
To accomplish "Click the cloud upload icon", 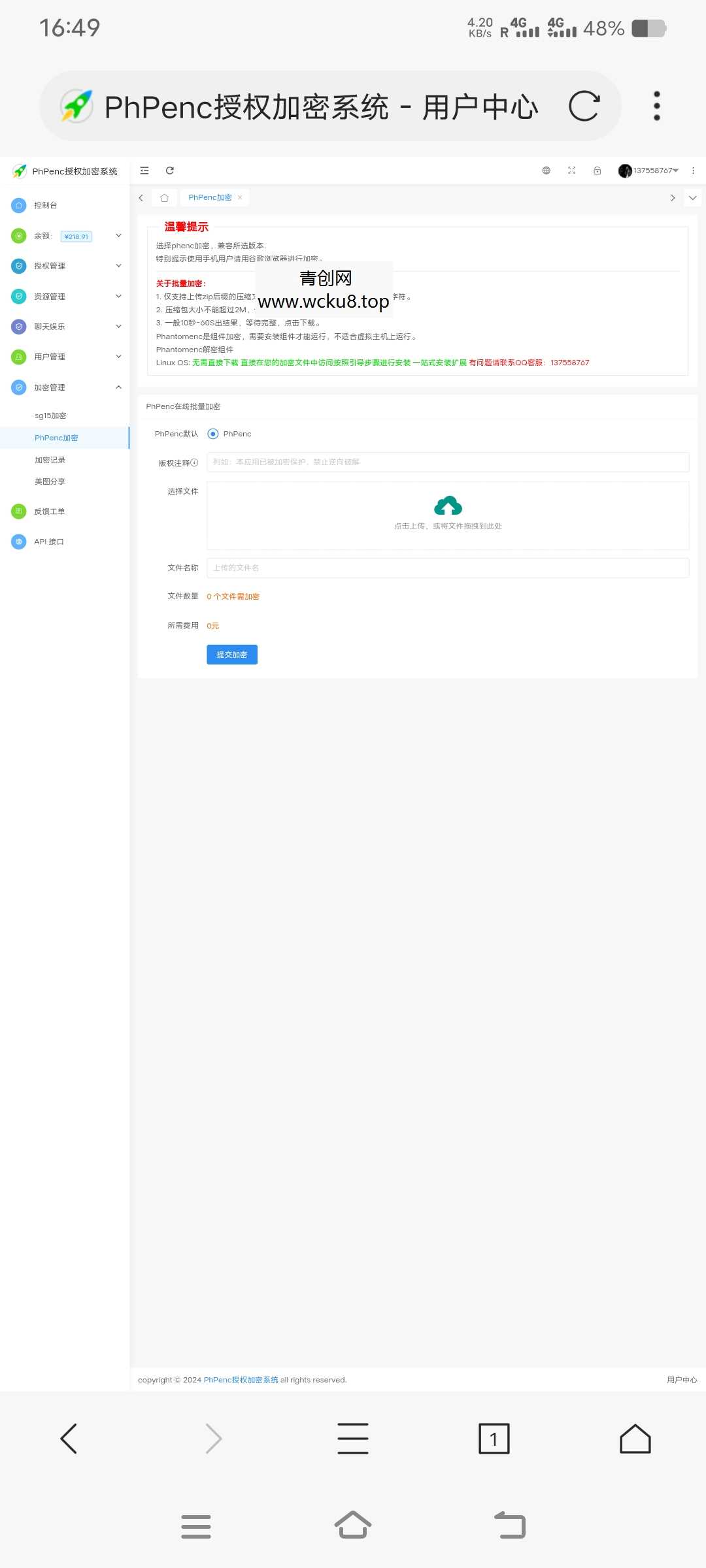I will (448, 506).
